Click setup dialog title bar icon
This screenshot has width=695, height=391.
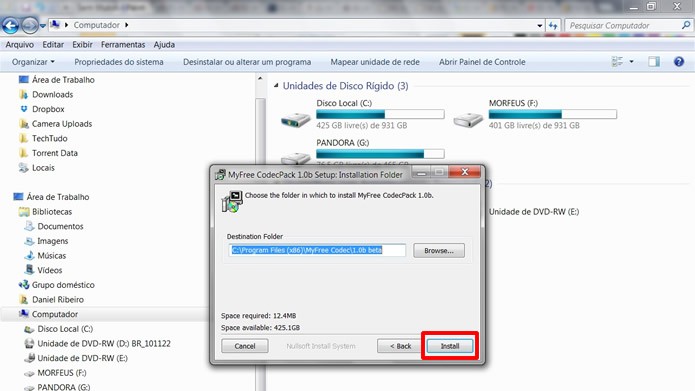click(220, 175)
